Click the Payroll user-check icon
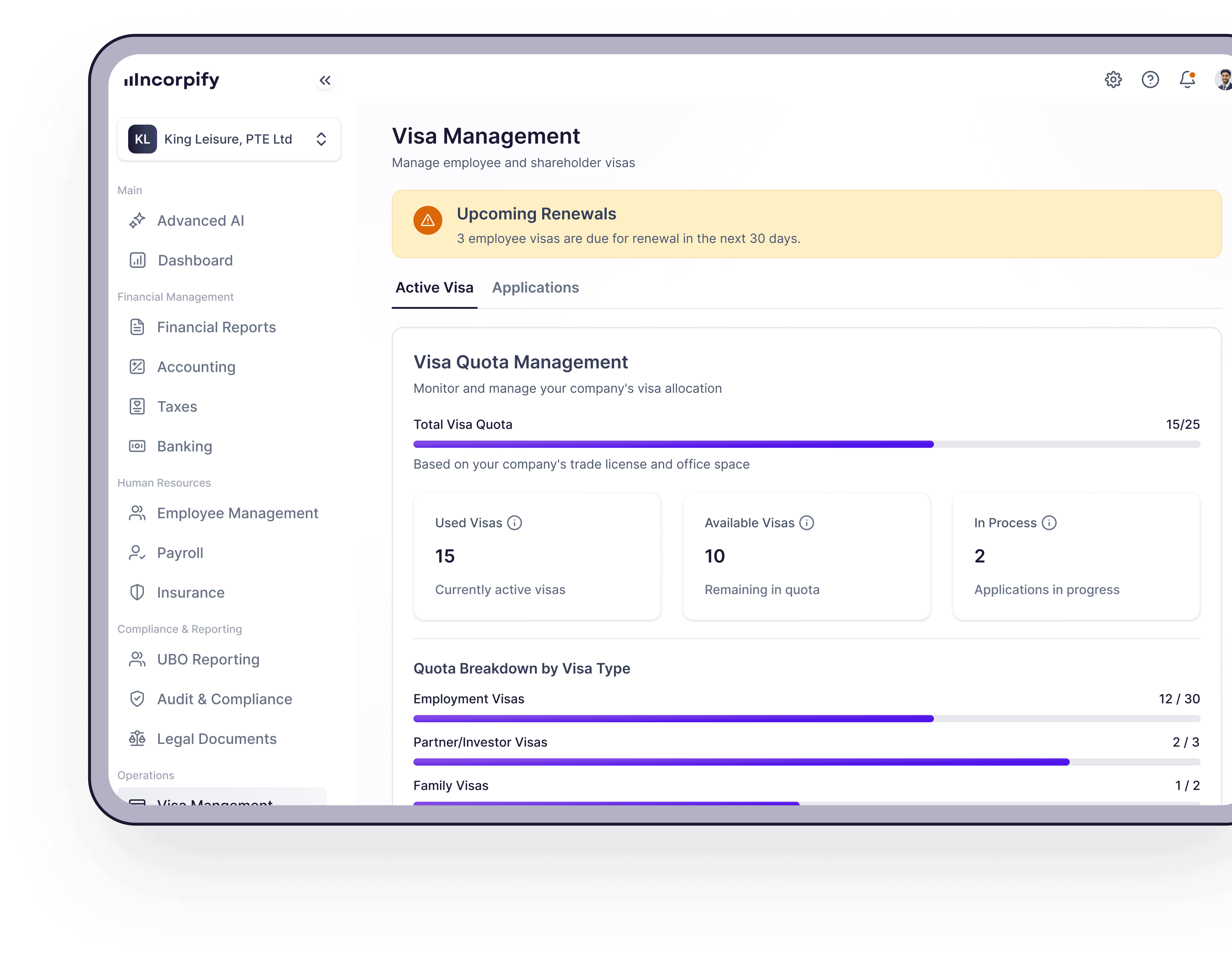This screenshot has width=1232, height=968. point(137,553)
